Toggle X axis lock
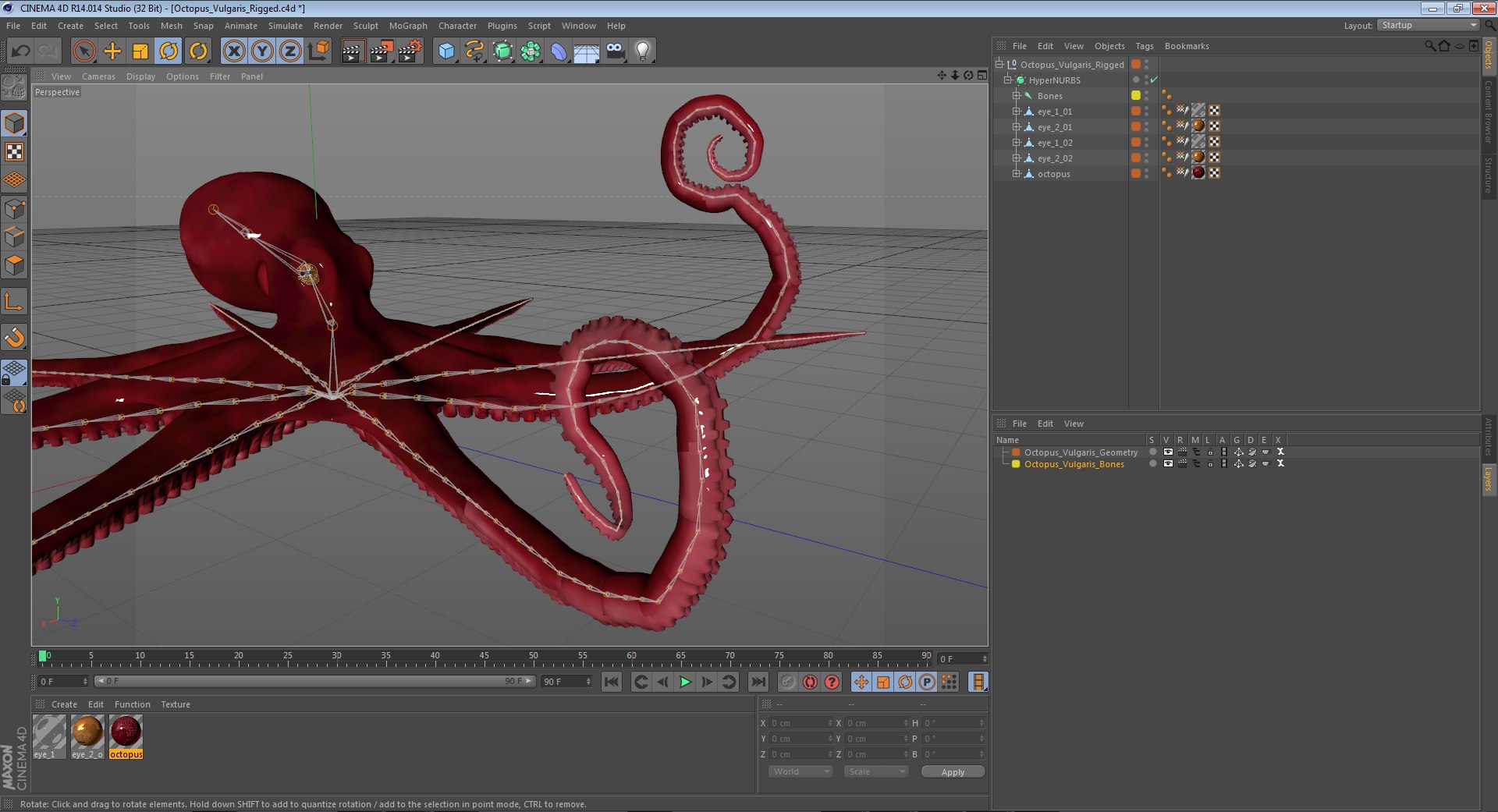Screen dimensions: 1498x812 click(x=233, y=51)
